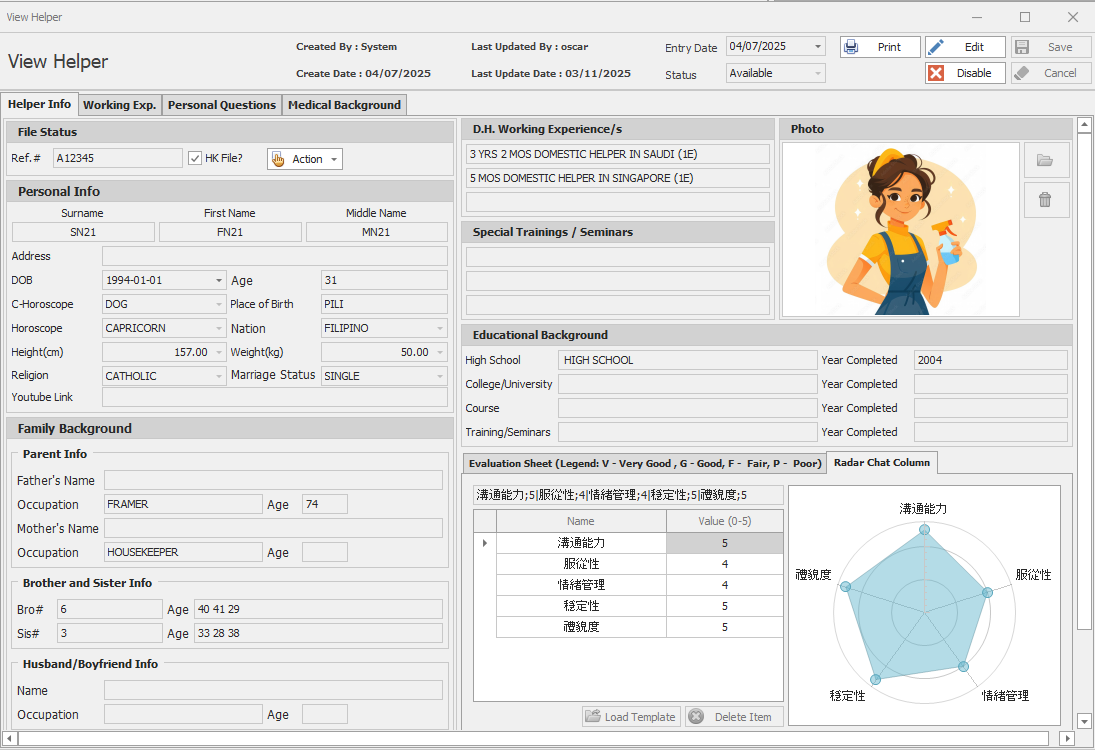Click the Print printer icon
Screen dimensions: 1095x750
(851, 47)
